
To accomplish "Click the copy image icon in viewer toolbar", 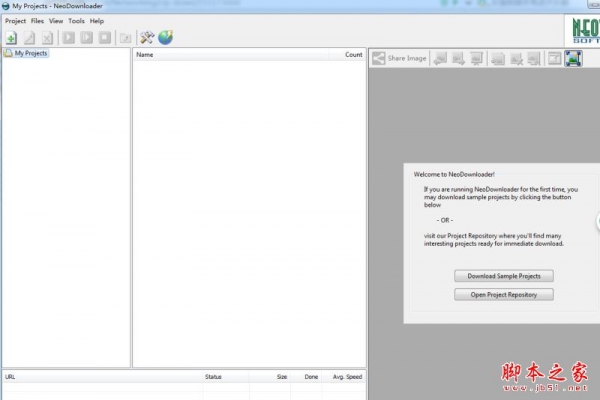I will point(498,59).
